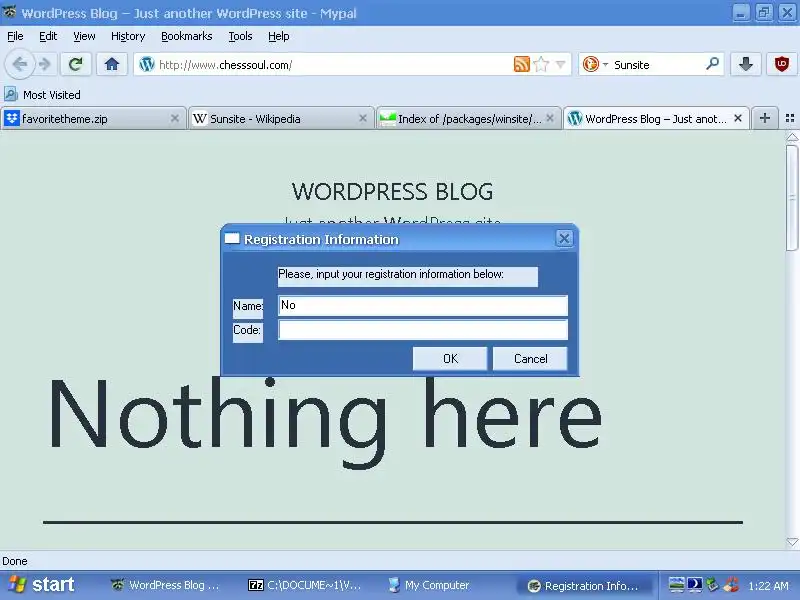800x600 pixels.
Task: Open the home page icon
Action: point(112,64)
